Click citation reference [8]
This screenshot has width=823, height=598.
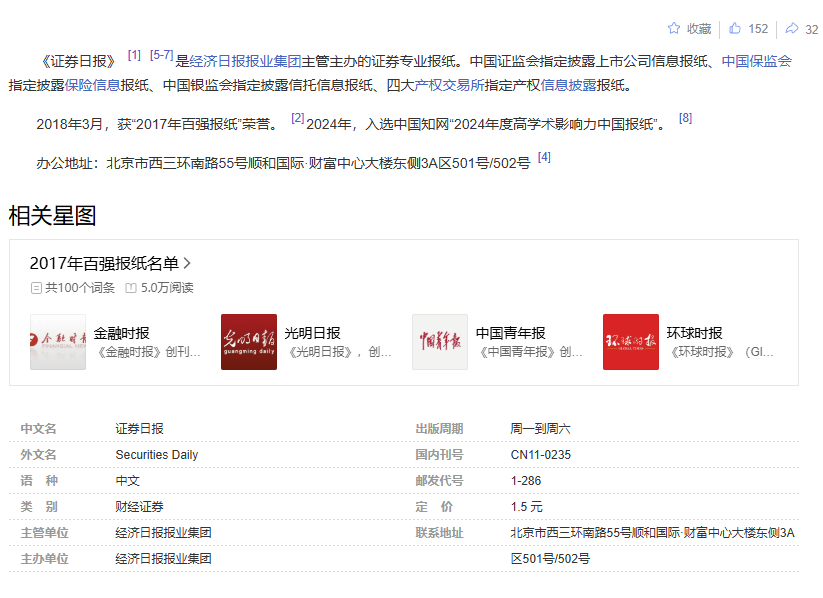pyautogui.click(x=685, y=118)
